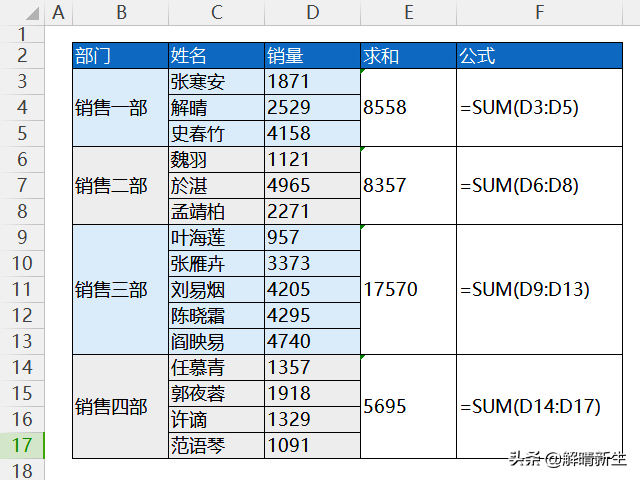Select name cell 於湛
640x480 pixels.
tap(217, 186)
